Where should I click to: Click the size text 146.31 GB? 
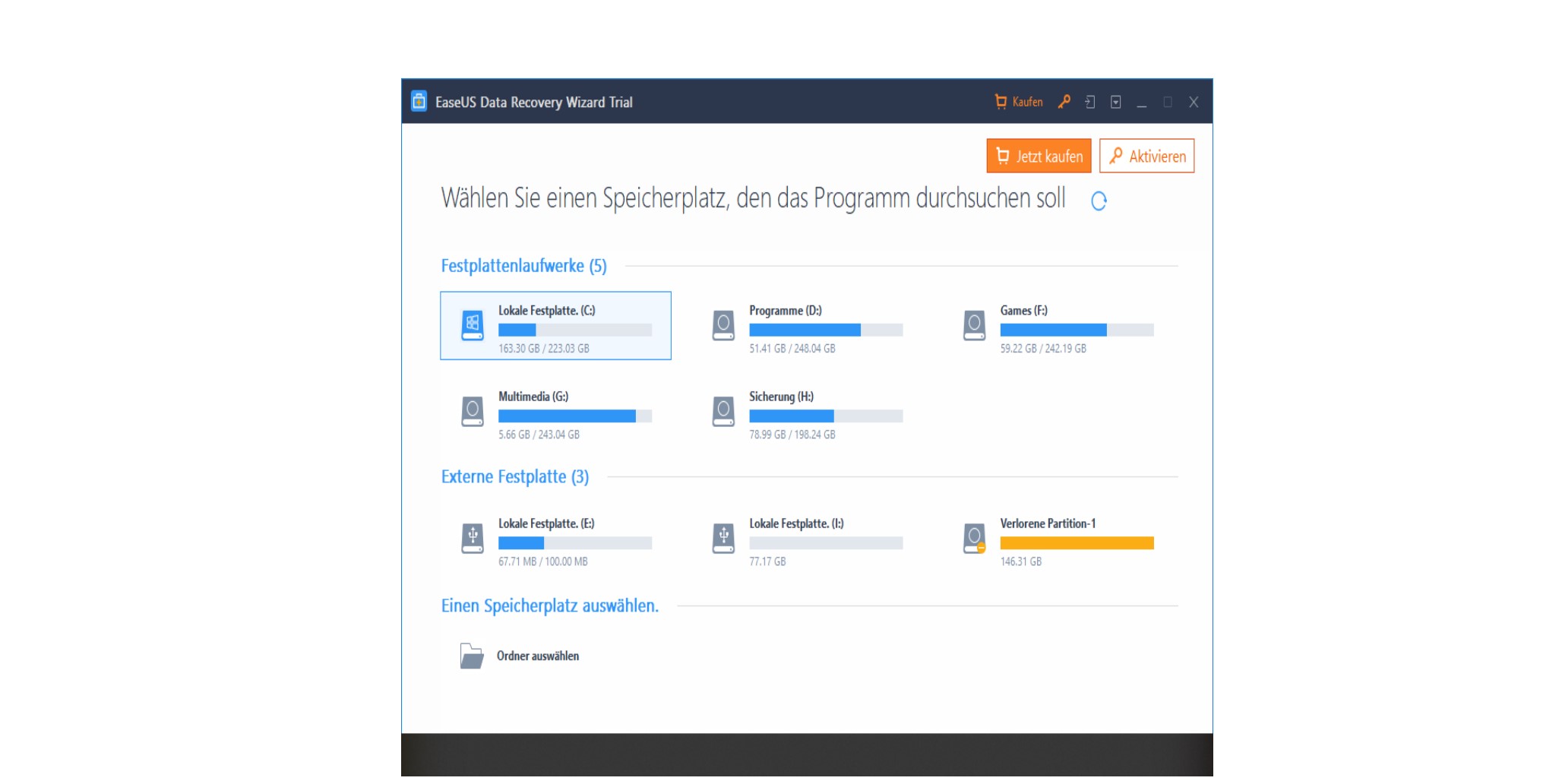pos(1020,561)
